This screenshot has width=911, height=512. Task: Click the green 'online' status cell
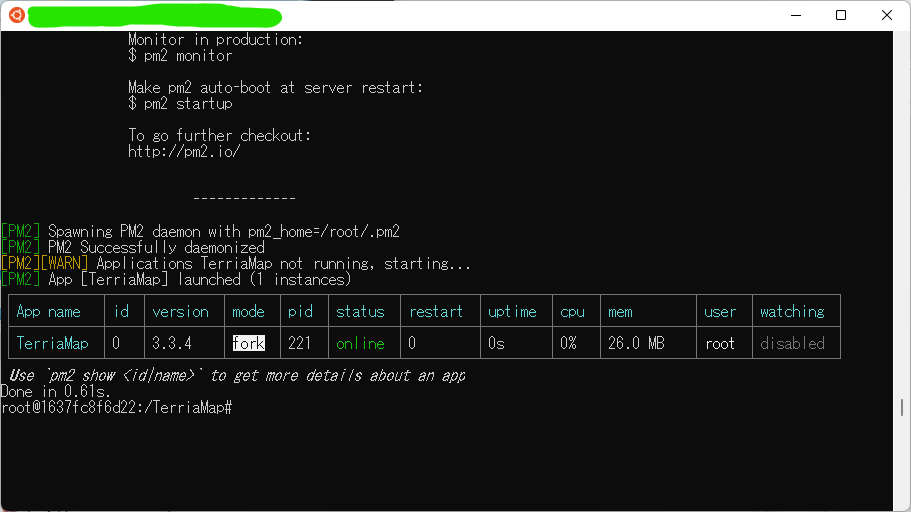pyautogui.click(x=360, y=343)
